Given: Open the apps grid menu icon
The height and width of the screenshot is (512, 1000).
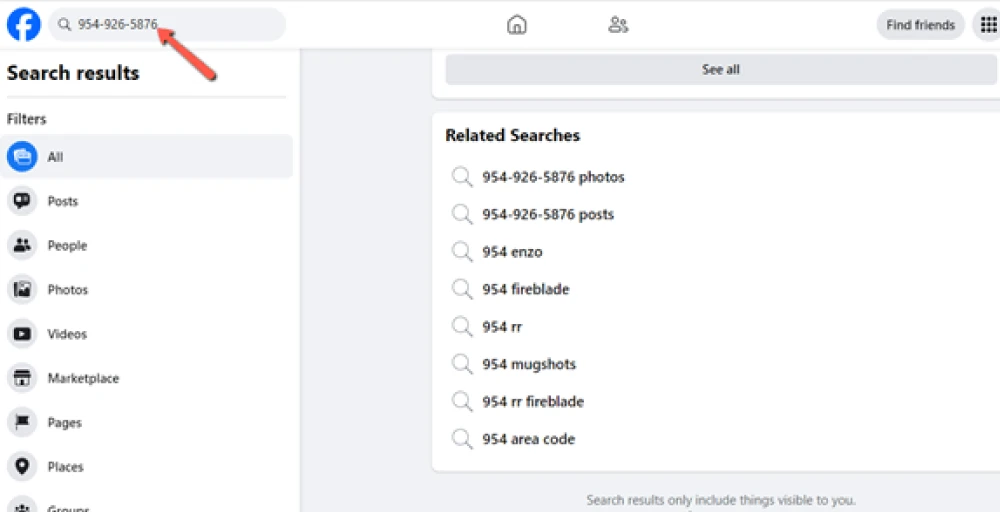Looking at the screenshot, I should [x=989, y=25].
